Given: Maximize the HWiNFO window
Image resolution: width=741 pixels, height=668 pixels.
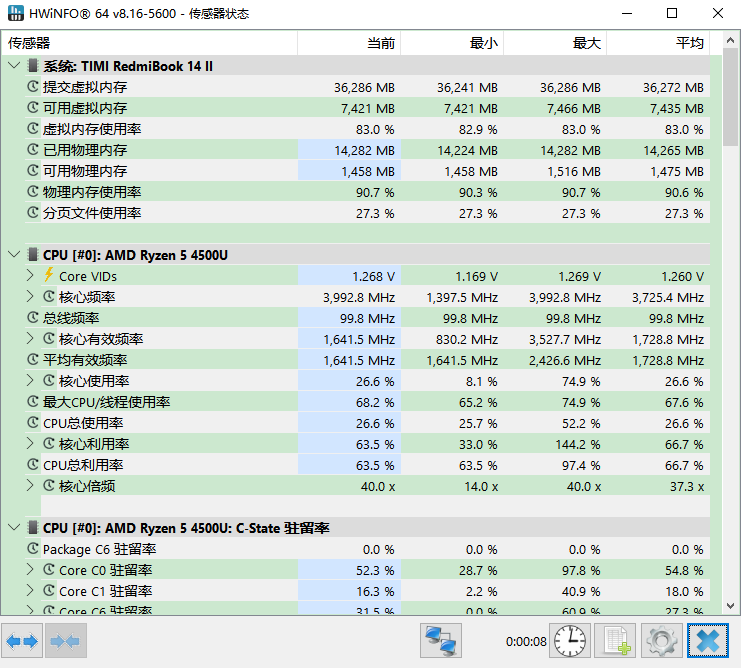Looking at the screenshot, I should (x=672, y=13).
